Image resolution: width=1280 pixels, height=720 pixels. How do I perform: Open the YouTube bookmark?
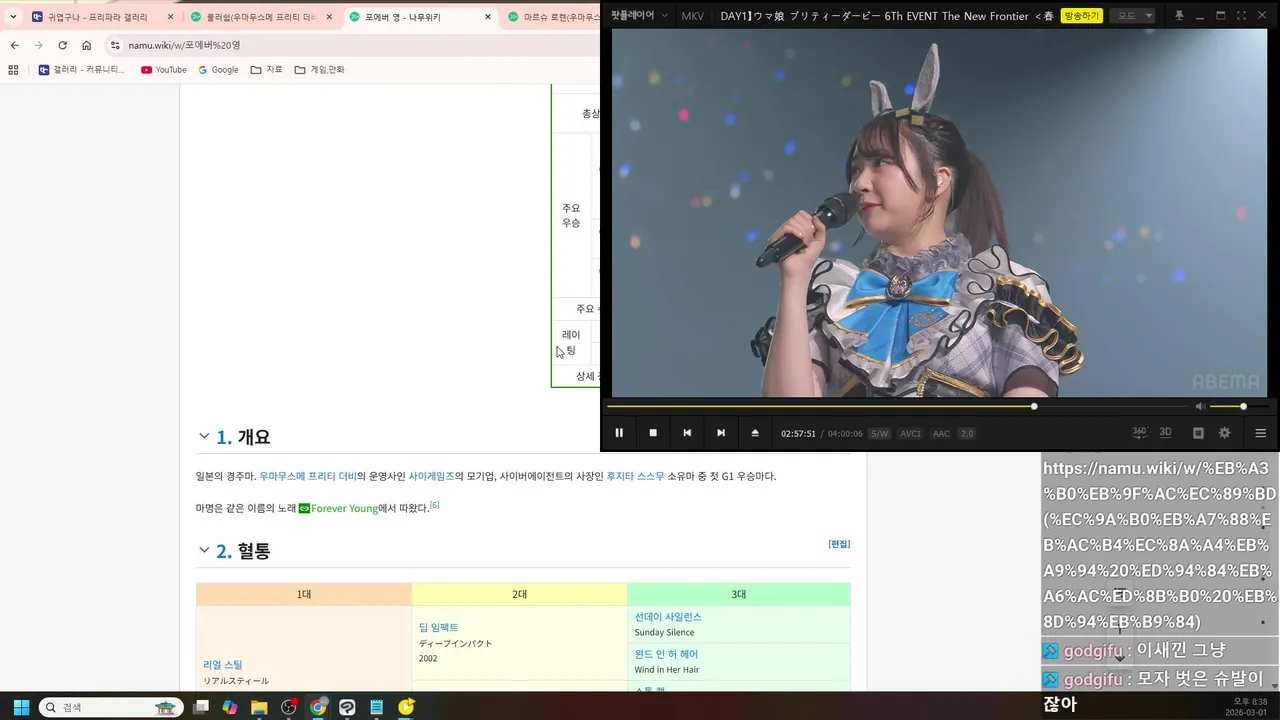click(164, 70)
